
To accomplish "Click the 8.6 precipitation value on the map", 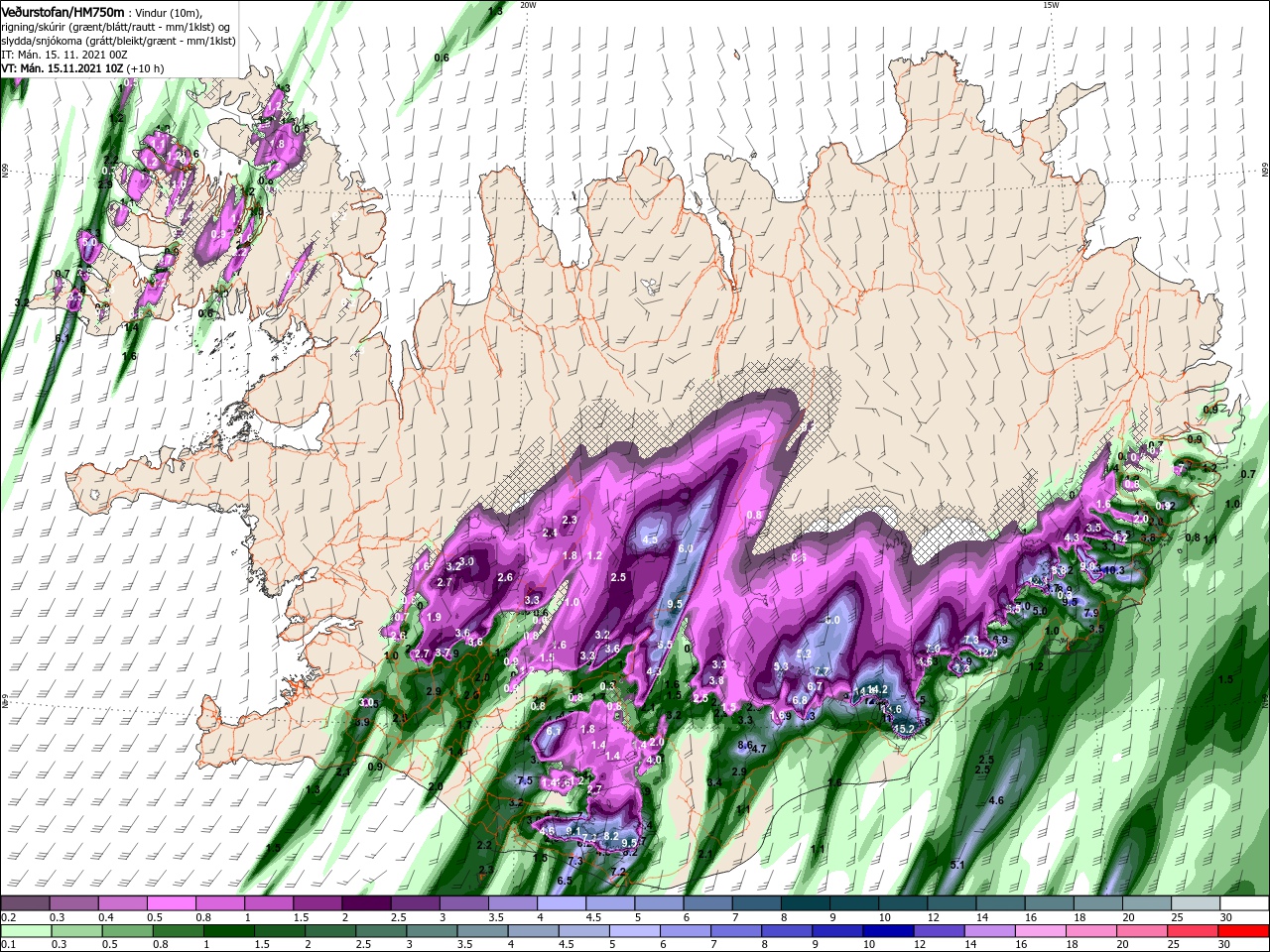I will (745, 744).
